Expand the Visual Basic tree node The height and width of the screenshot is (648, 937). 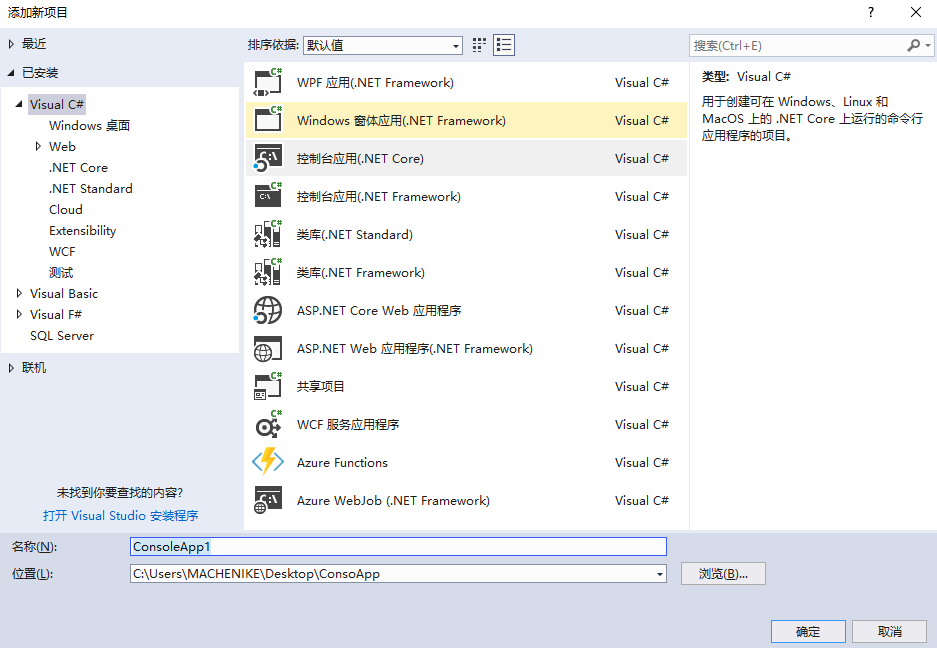click(x=19, y=294)
